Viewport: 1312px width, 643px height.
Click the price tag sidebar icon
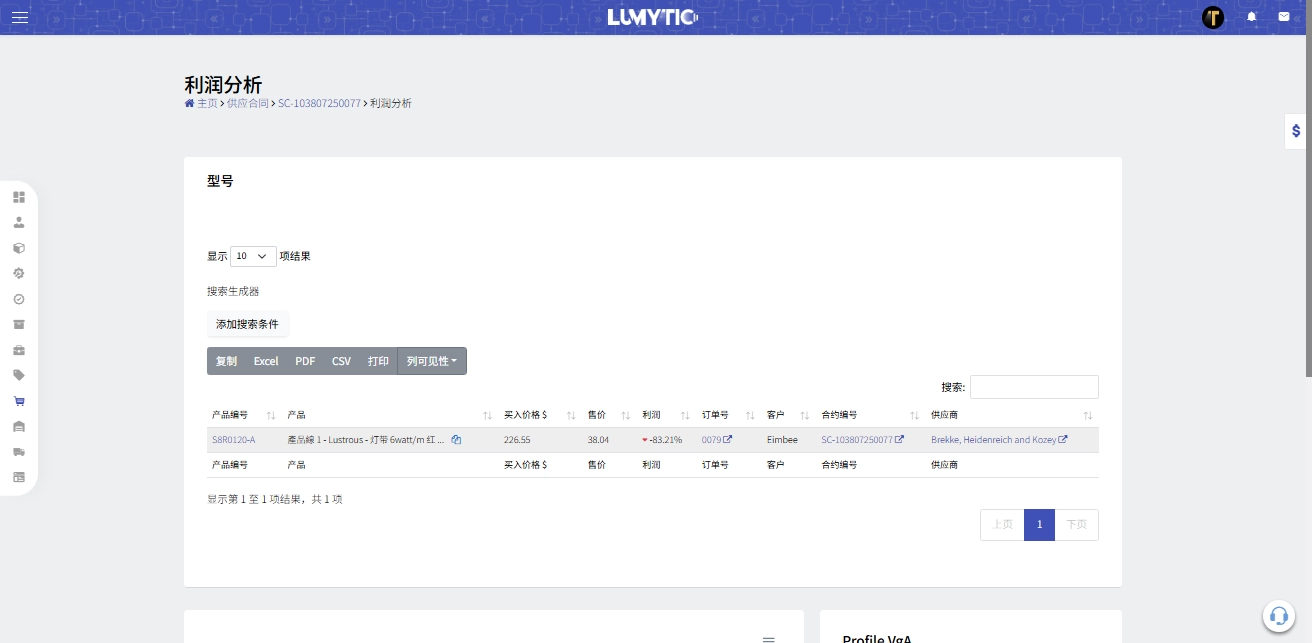(19, 375)
